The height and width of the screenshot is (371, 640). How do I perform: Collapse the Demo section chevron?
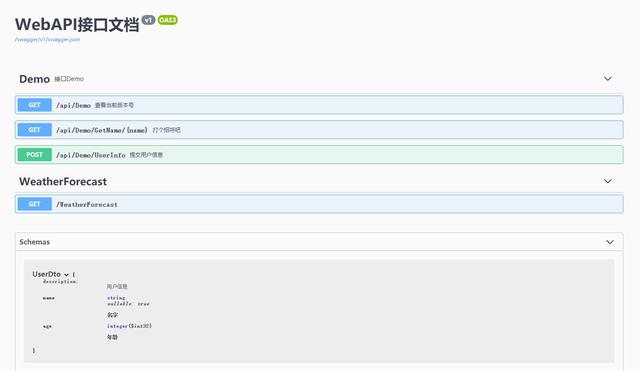[608, 78]
